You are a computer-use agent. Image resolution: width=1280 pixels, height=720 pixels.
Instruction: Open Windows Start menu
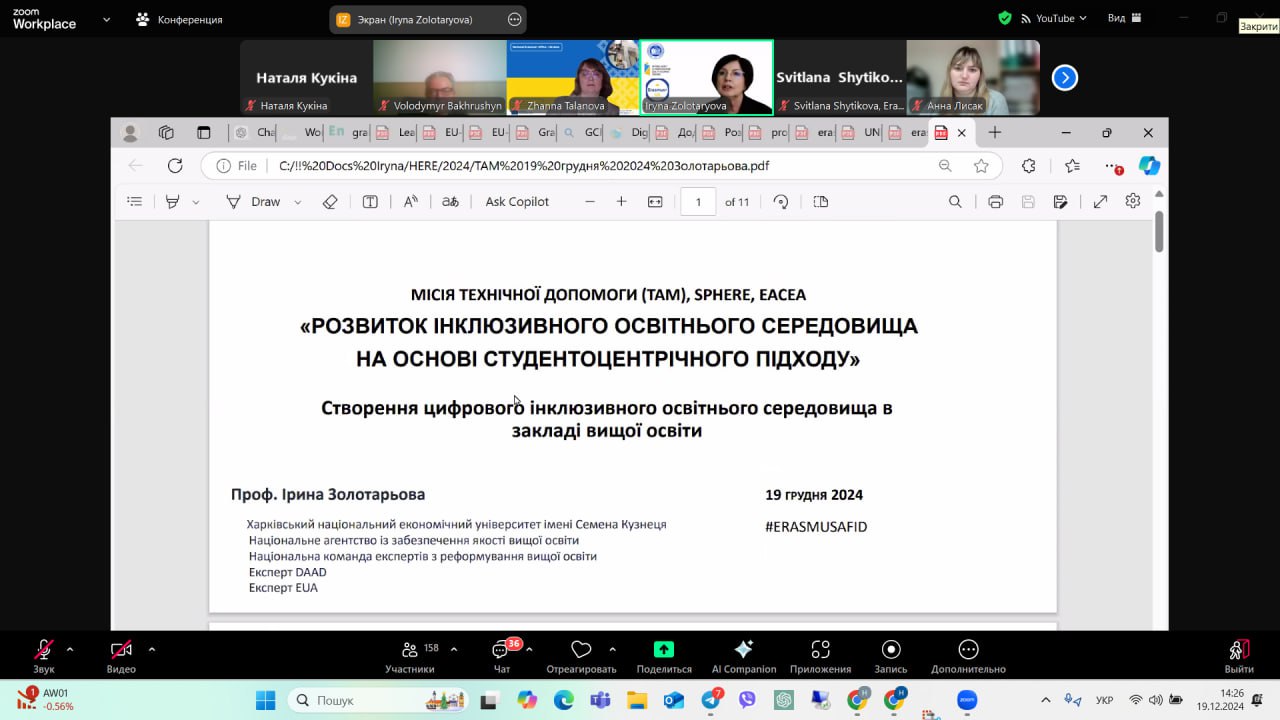click(265, 700)
